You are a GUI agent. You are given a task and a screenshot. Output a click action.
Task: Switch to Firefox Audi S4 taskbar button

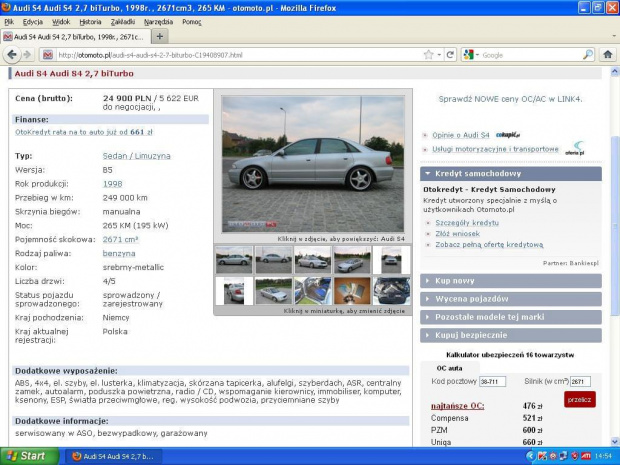[x=113, y=456]
